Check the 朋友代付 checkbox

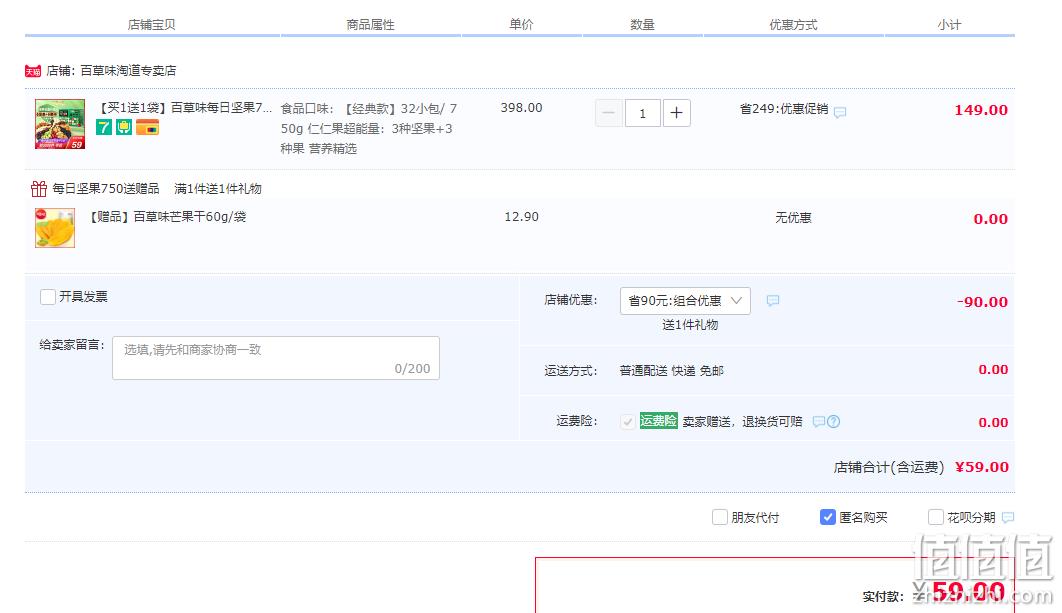tap(719, 517)
